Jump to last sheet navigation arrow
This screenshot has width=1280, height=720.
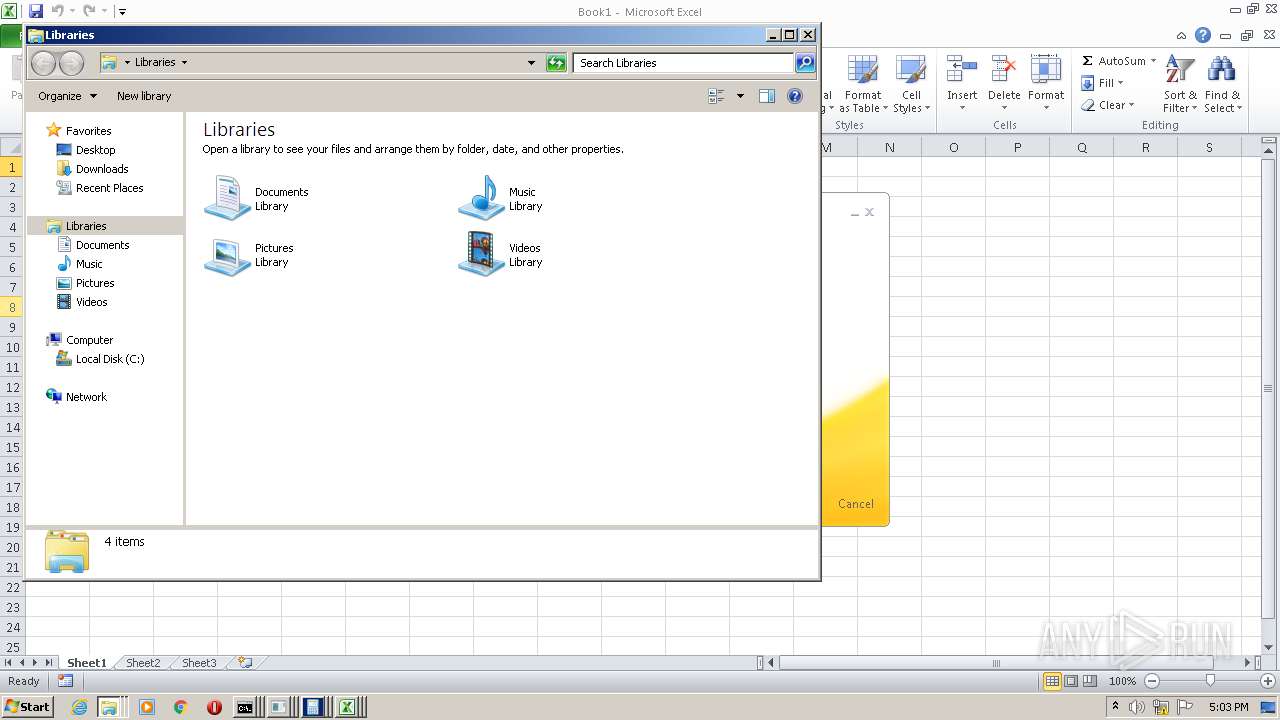(48, 663)
